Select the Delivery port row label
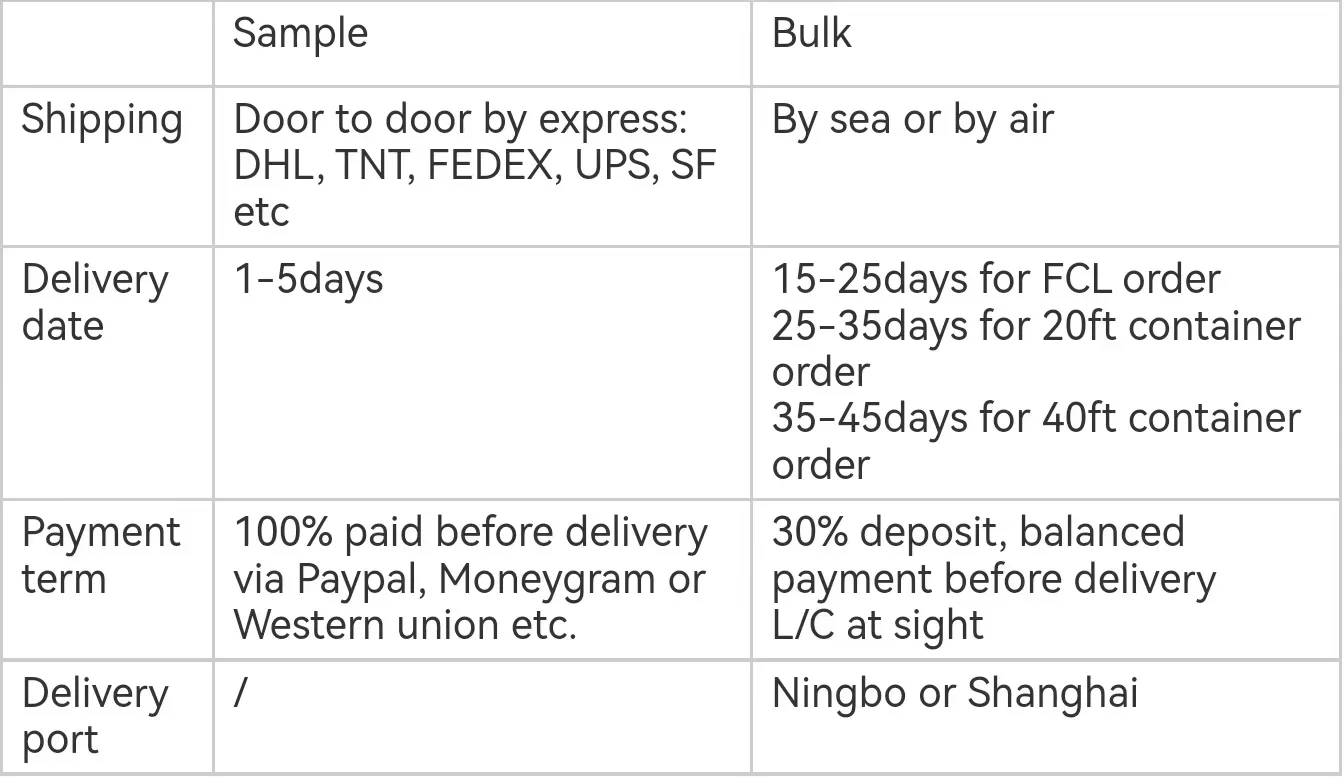1344x777 pixels. pos(95,717)
